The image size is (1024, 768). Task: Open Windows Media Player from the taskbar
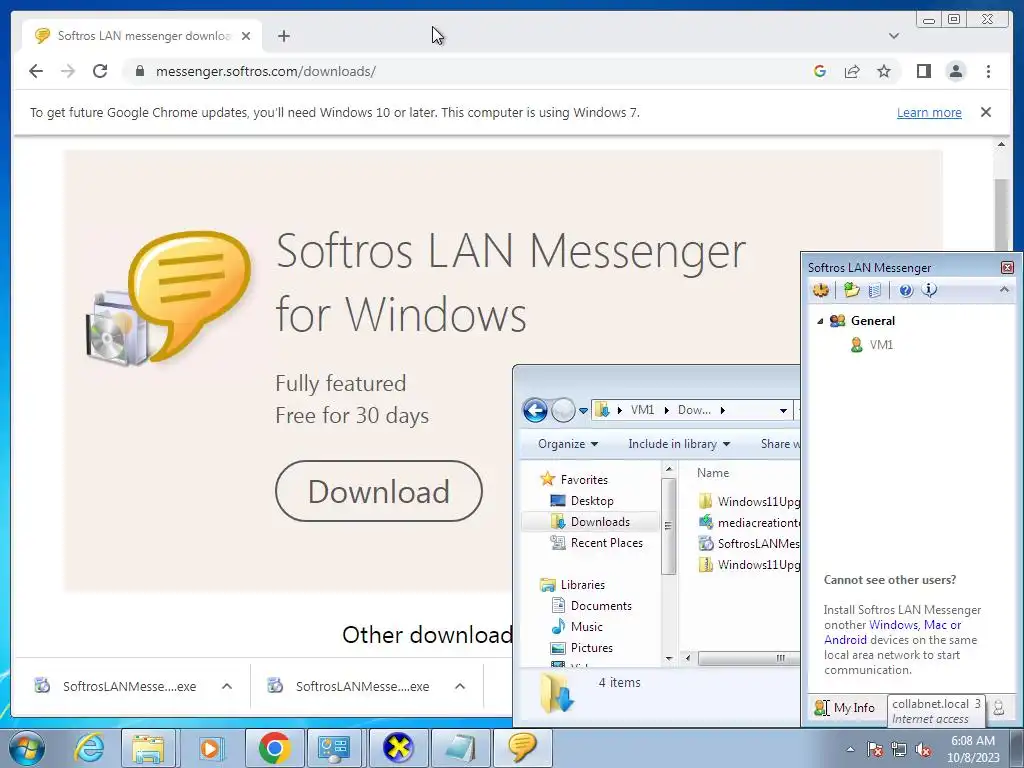tap(210, 748)
